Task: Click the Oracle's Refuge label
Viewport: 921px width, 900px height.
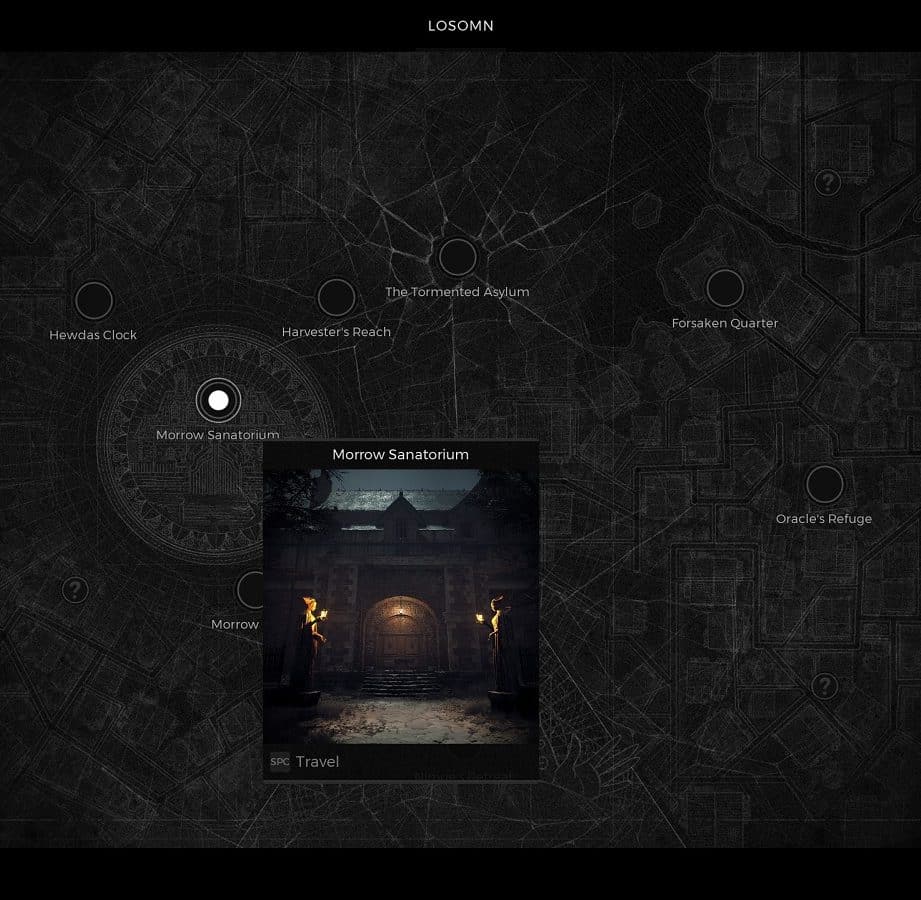Action: [824, 519]
